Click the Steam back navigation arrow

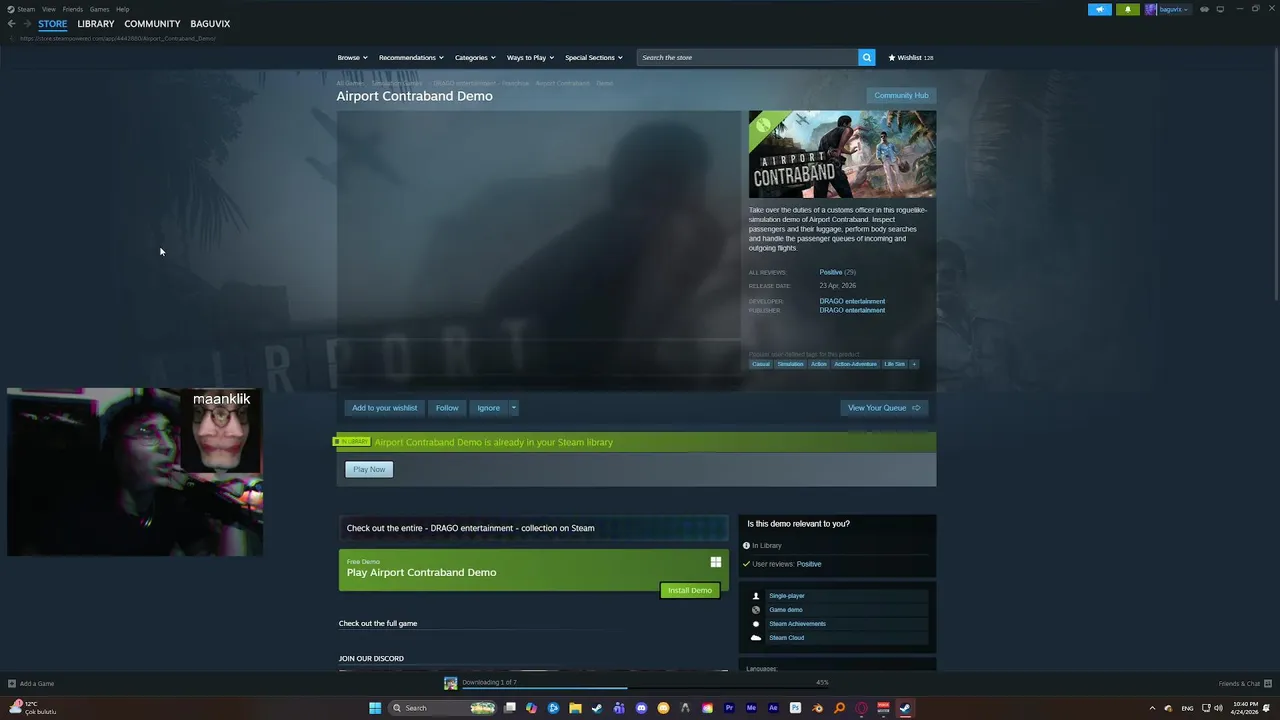(11, 24)
